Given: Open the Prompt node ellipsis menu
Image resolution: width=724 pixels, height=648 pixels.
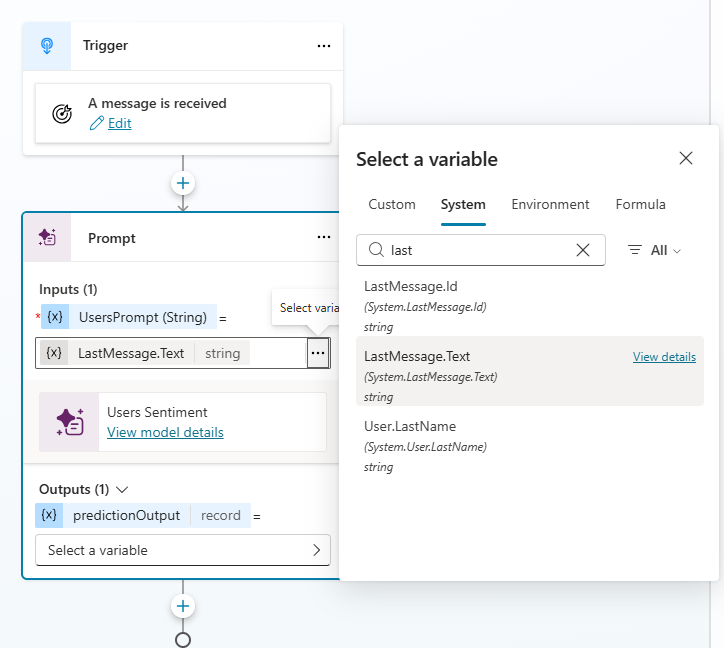Looking at the screenshot, I should click(323, 238).
